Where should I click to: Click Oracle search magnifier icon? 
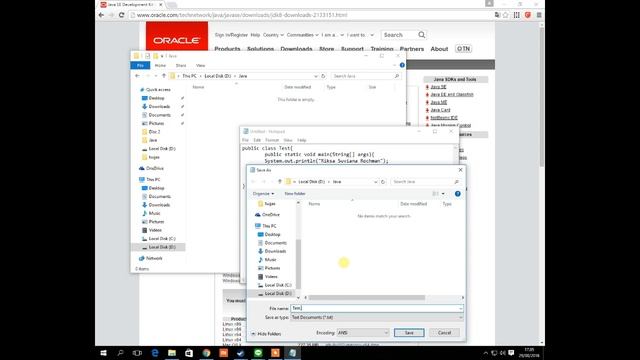(x=422, y=35)
